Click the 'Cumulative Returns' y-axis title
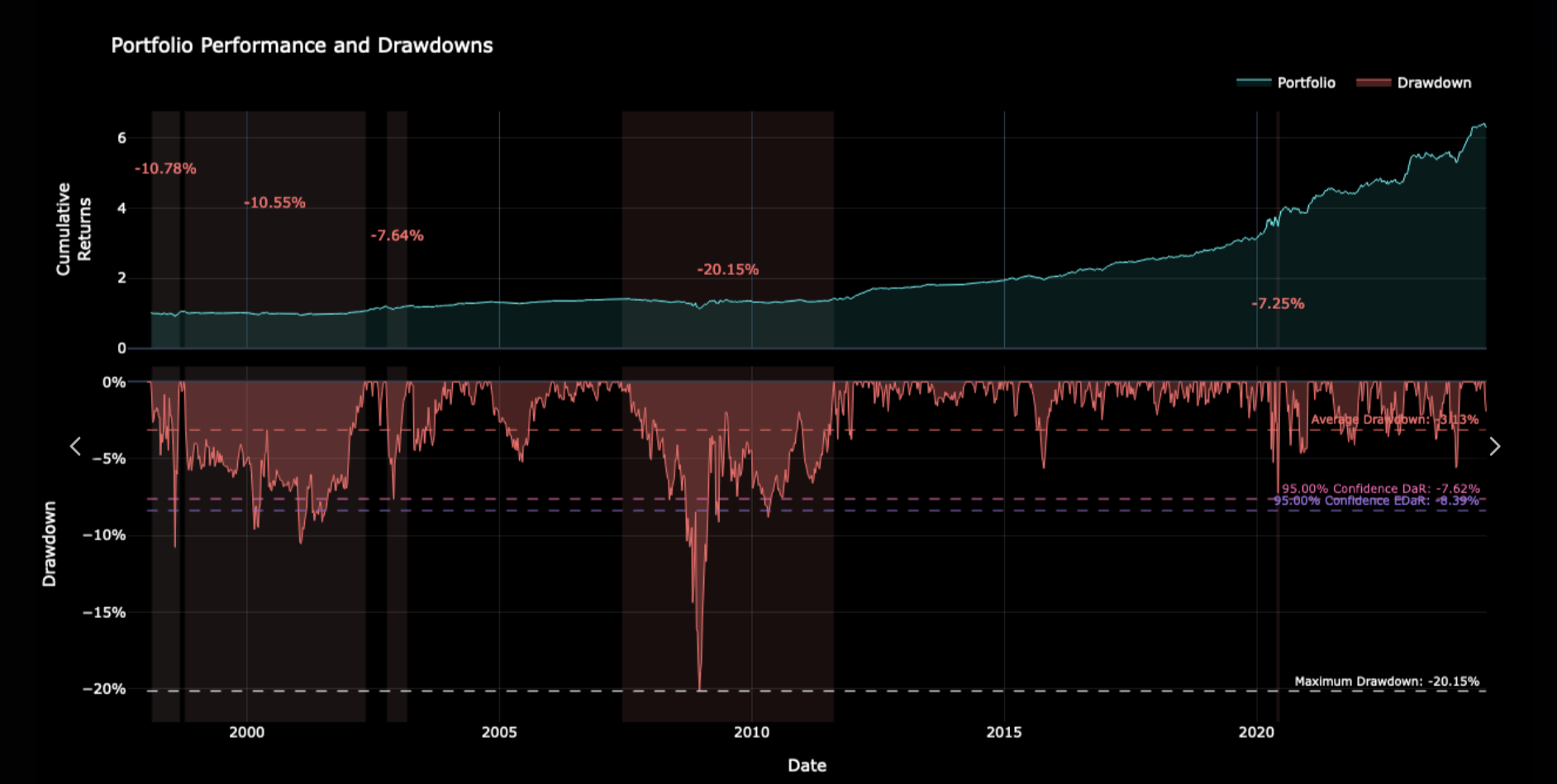This screenshot has width=1557, height=784. click(x=74, y=229)
